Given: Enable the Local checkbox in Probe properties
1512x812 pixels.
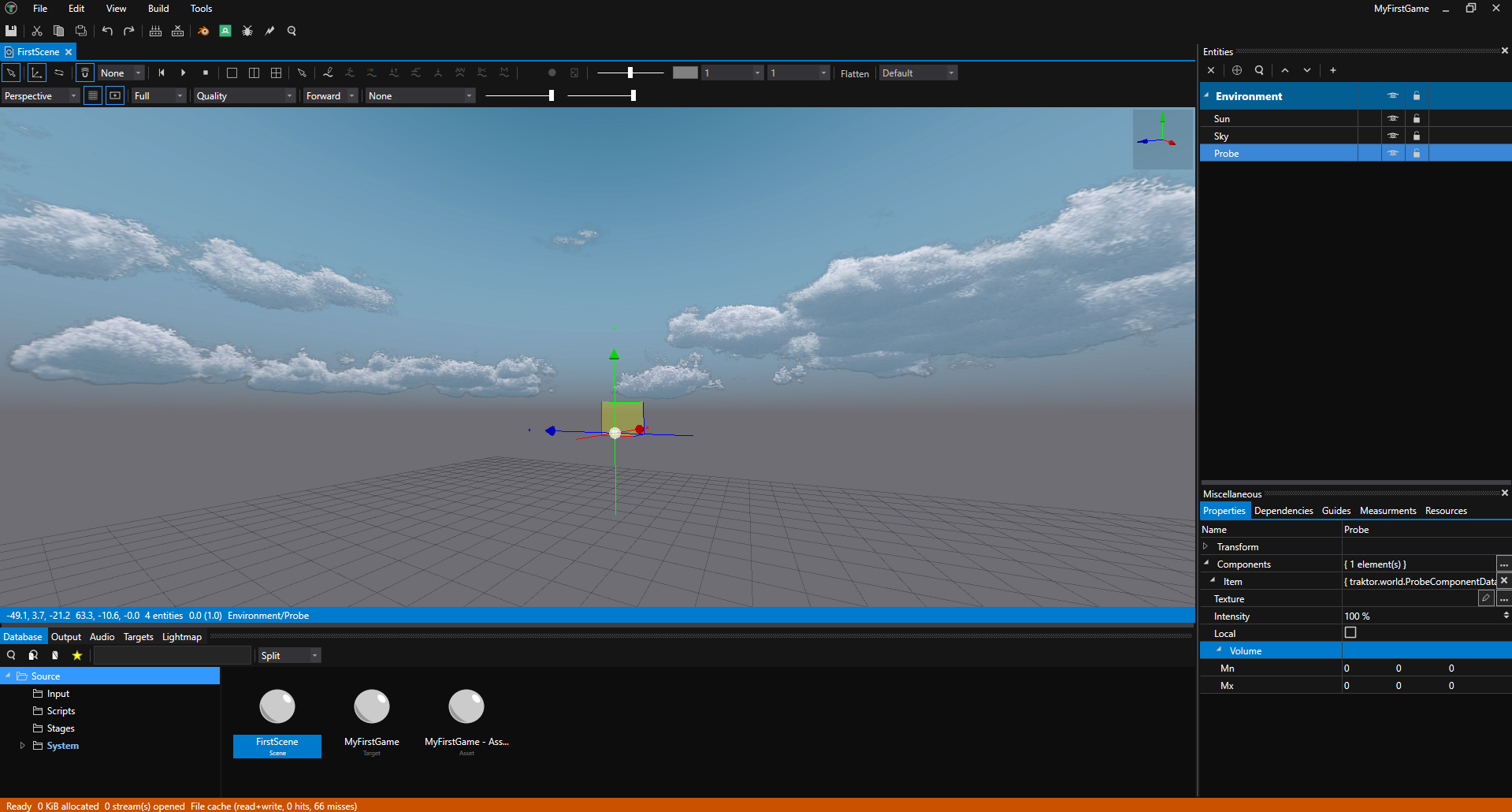Looking at the screenshot, I should (x=1350, y=632).
